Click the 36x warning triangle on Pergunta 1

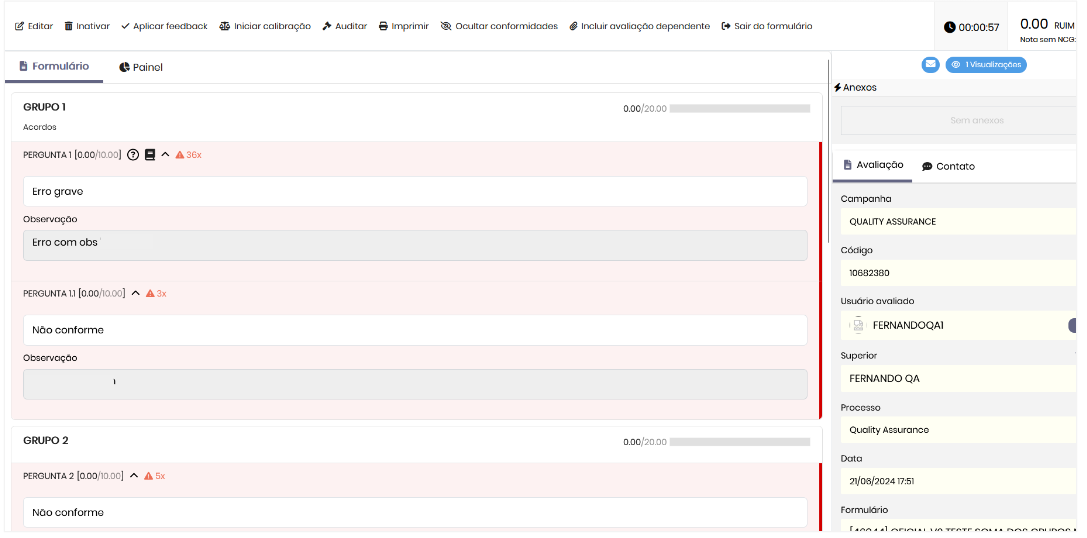click(x=180, y=155)
